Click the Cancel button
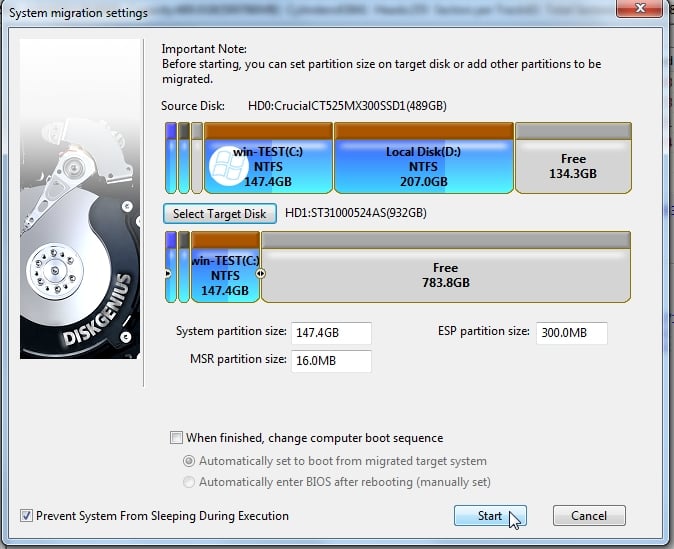 coord(589,515)
